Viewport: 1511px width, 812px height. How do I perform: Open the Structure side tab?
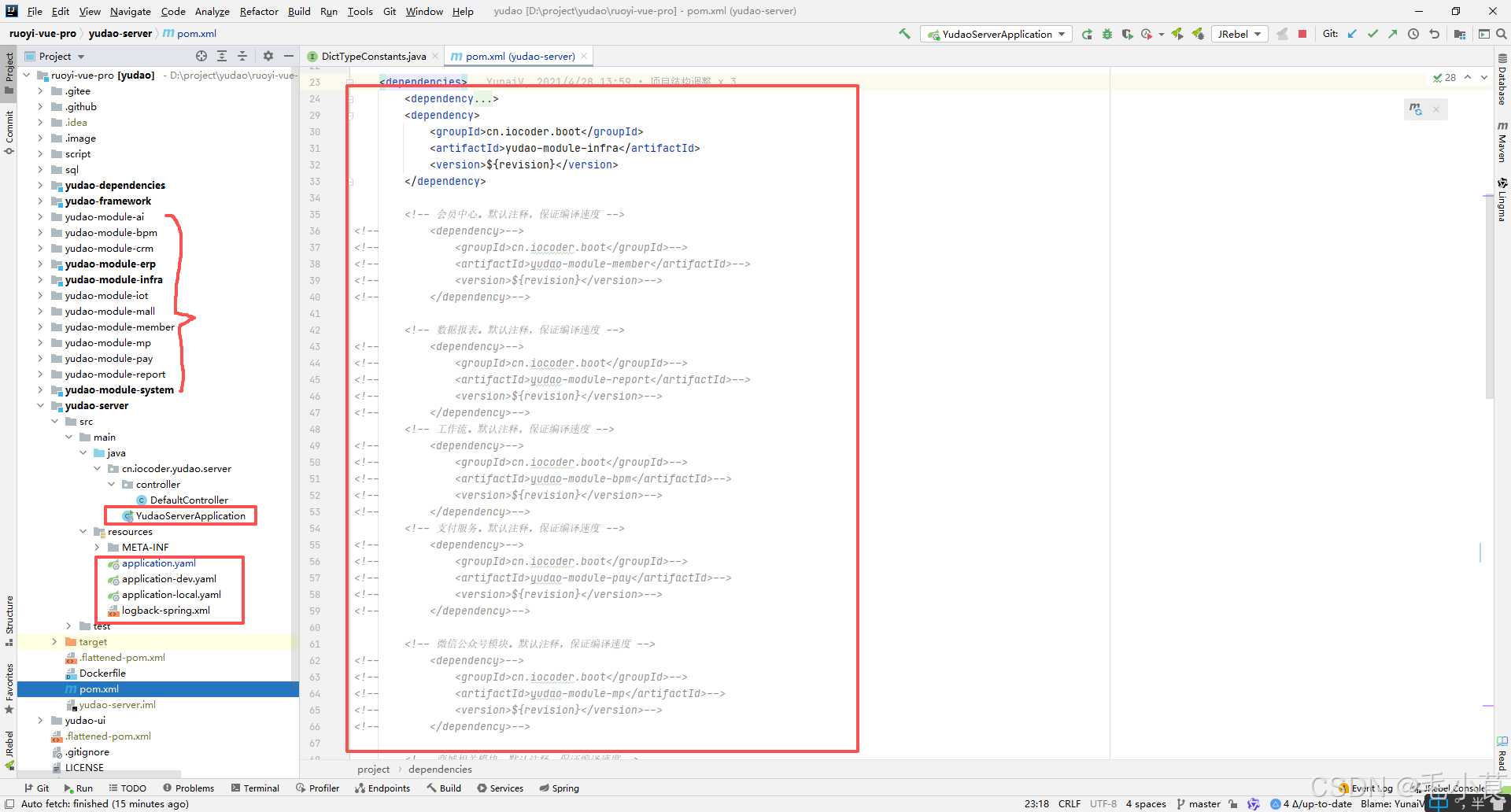[x=9, y=622]
